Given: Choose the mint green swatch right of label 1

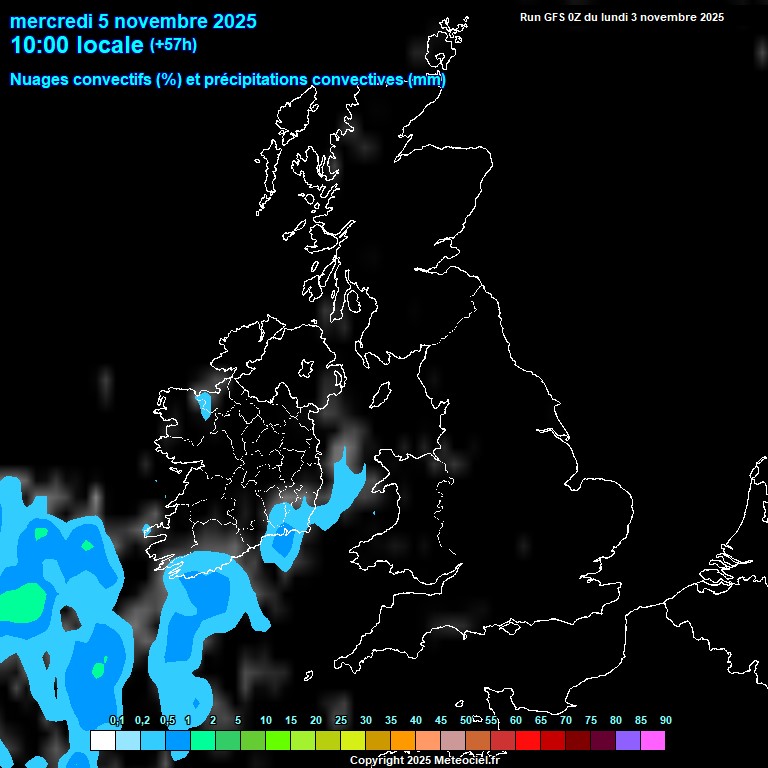Looking at the screenshot, I should pyautogui.click(x=202, y=740).
